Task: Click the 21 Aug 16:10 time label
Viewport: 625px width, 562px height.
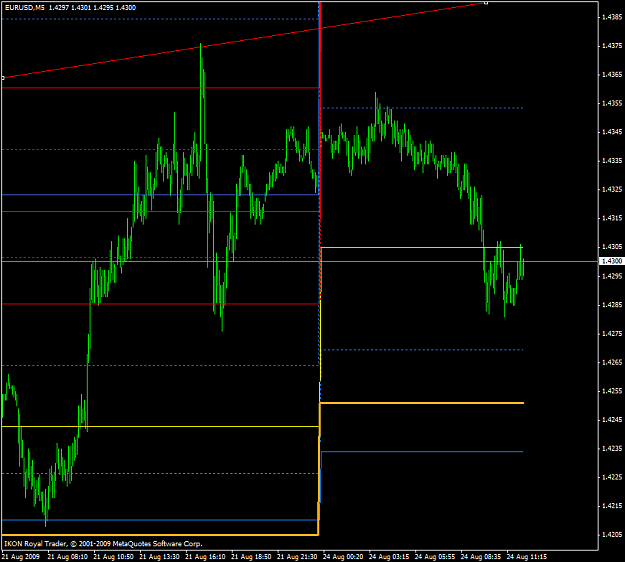Action: 205,556
